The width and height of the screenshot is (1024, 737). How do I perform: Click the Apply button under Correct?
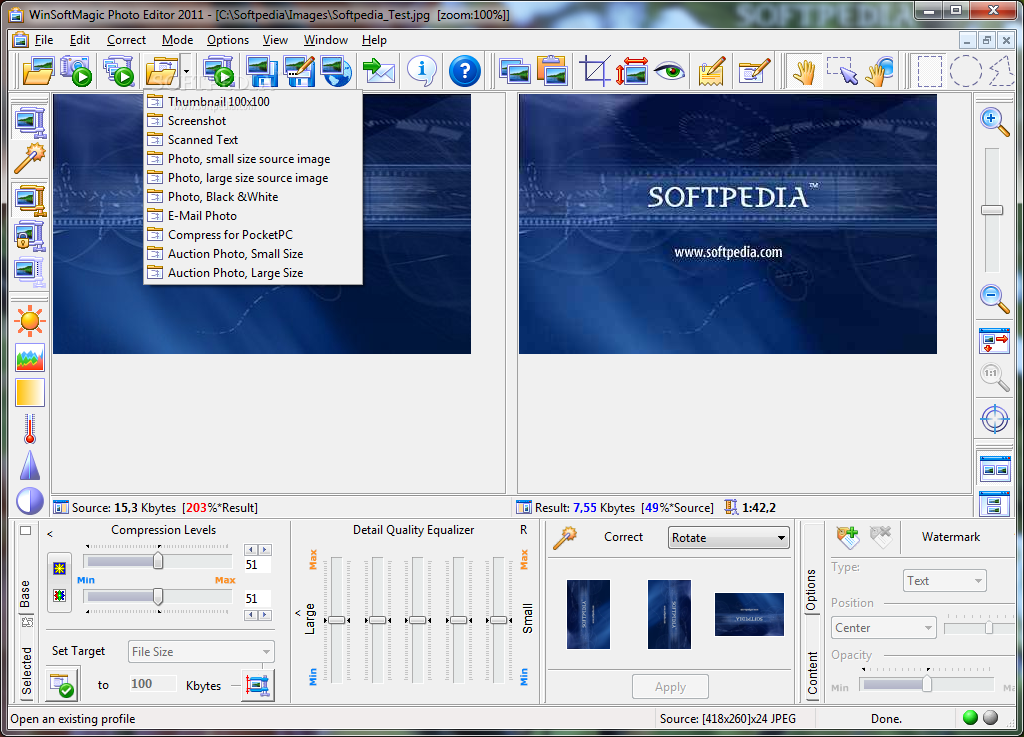[670, 687]
